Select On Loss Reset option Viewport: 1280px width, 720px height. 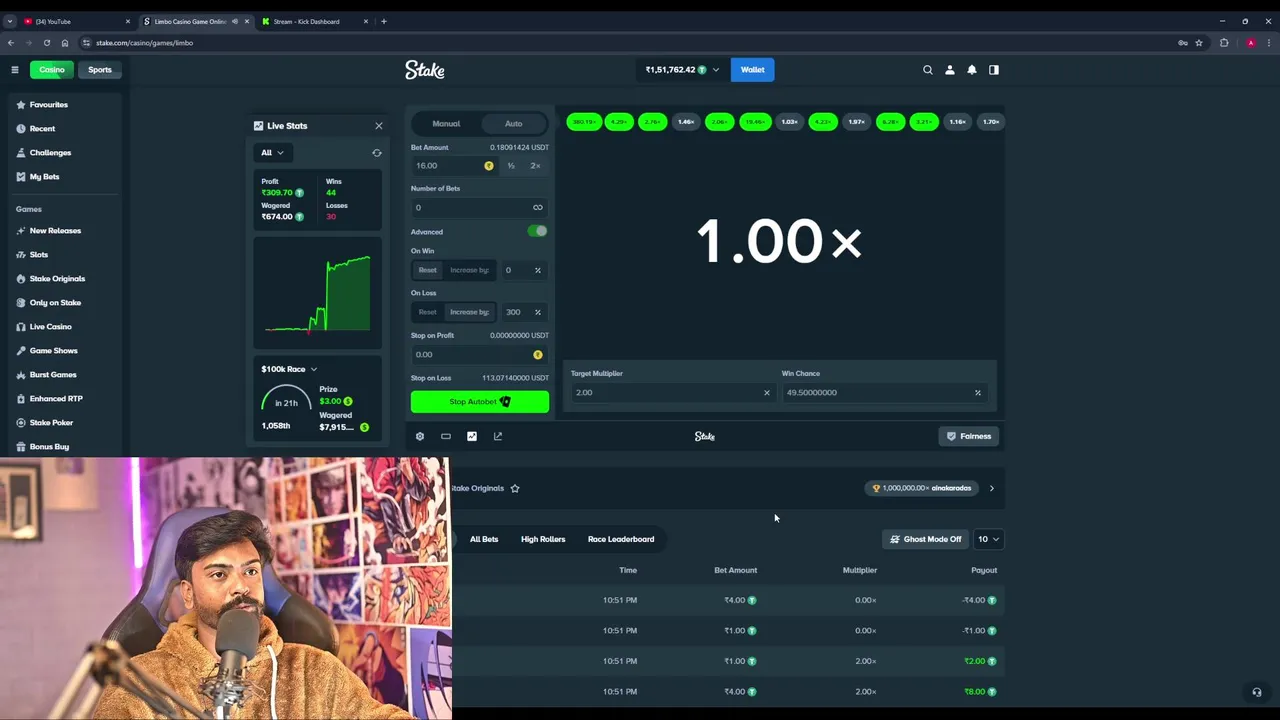click(x=427, y=312)
